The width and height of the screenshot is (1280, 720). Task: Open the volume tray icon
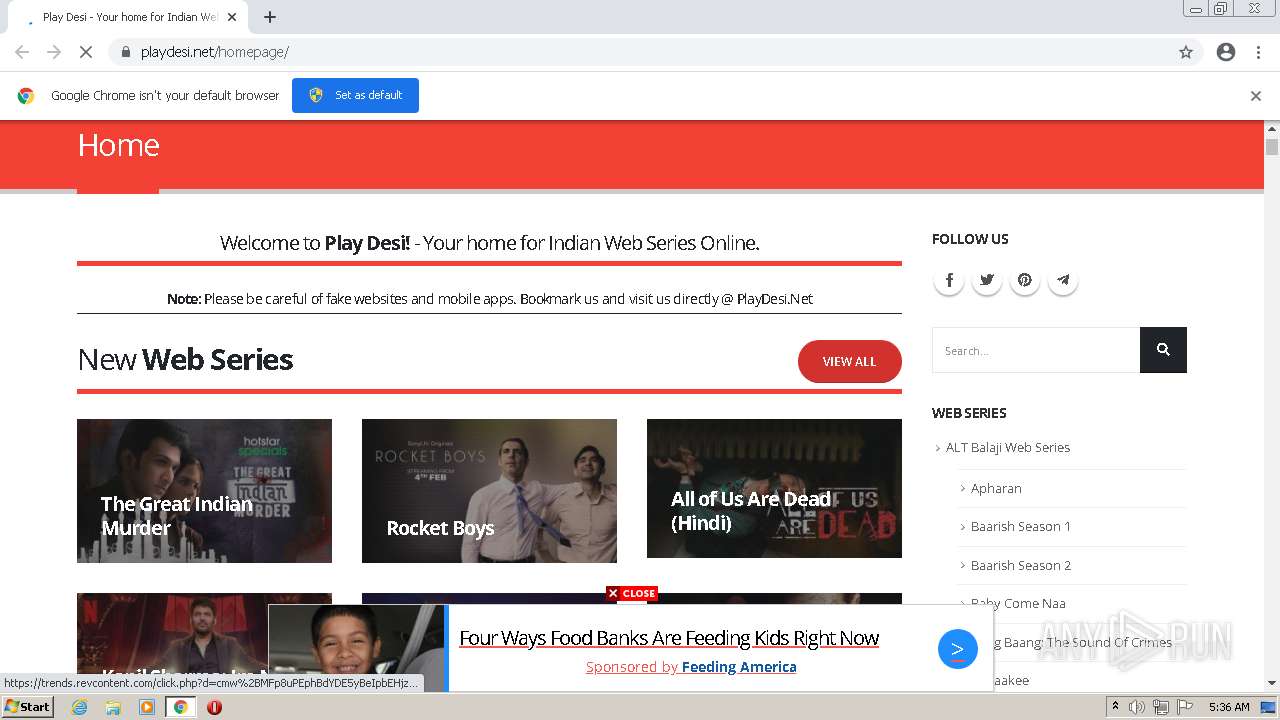point(1137,707)
